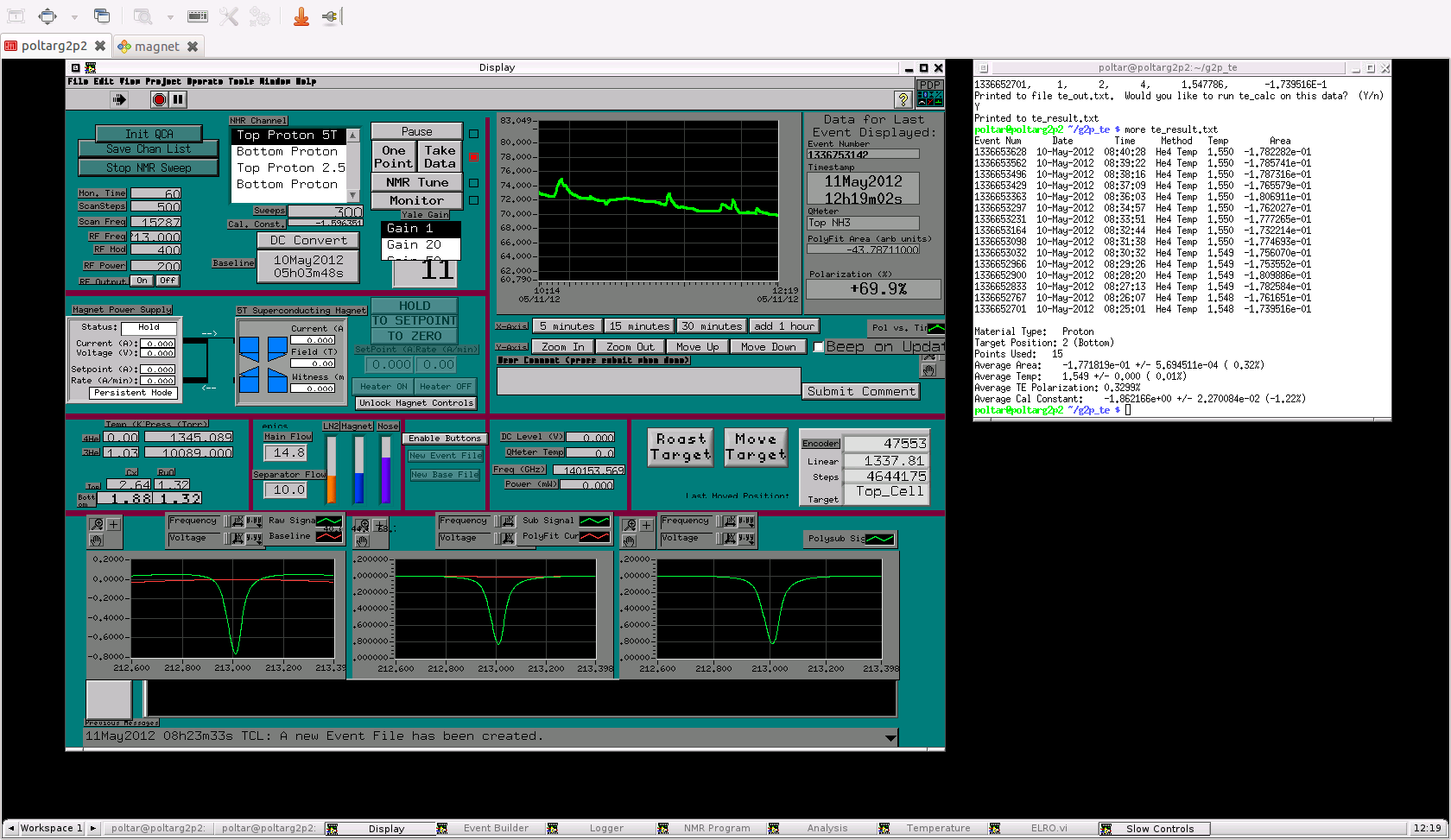Open Frequency axis format menu on Polysub graph
The image size is (1451, 840).
pyautogui.click(x=746, y=521)
